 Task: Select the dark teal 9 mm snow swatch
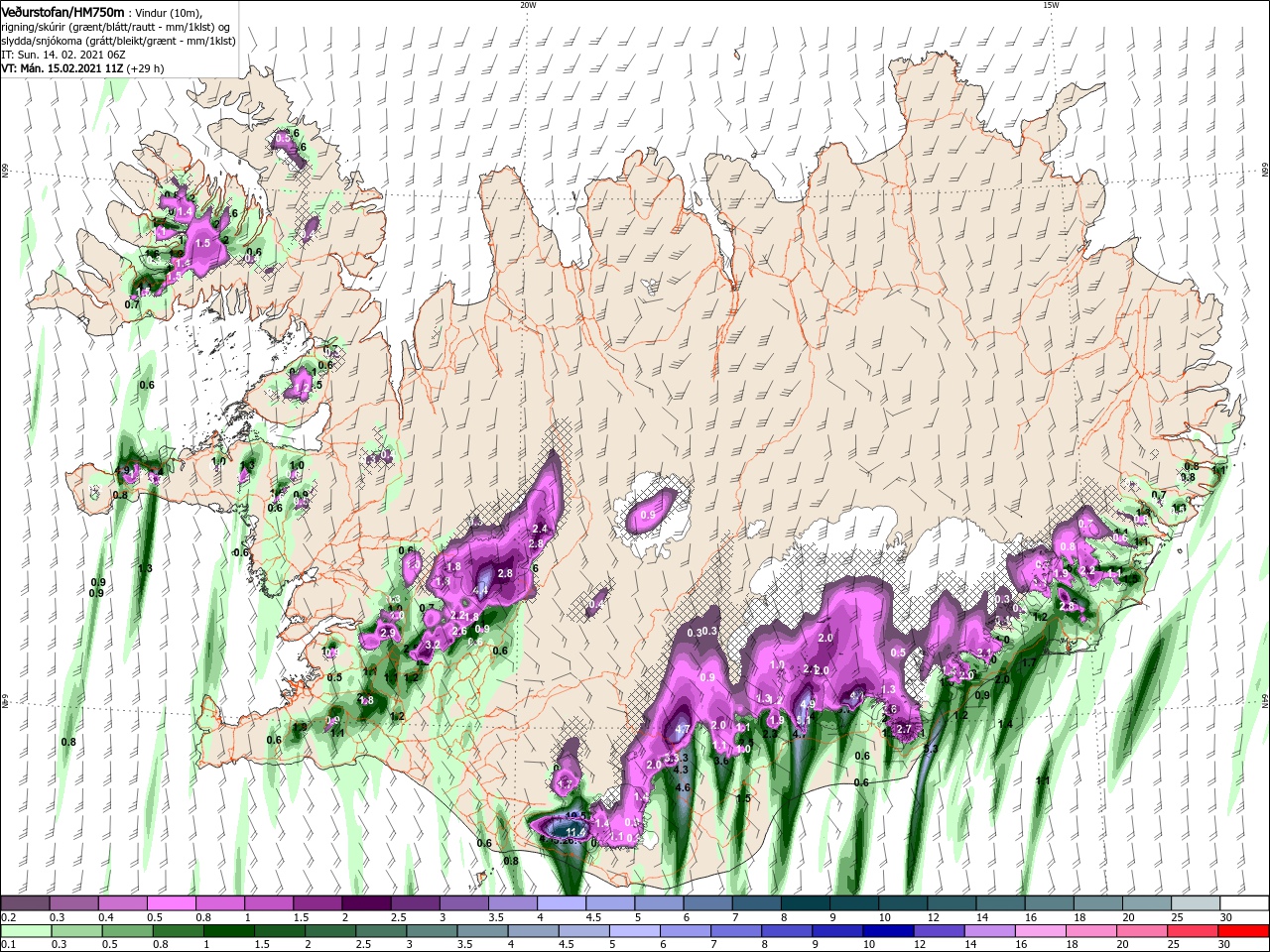[853, 903]
